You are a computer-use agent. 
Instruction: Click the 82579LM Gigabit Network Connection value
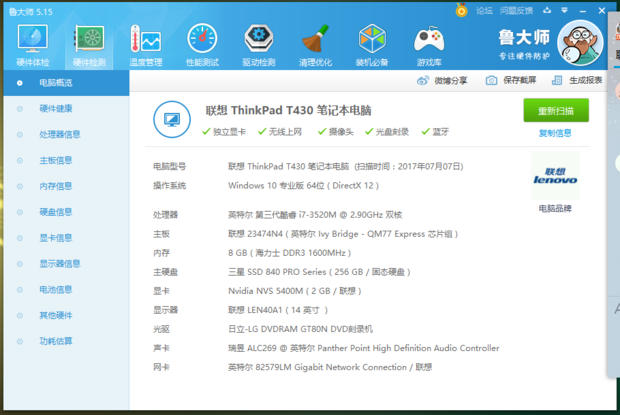tap(330, 367)
